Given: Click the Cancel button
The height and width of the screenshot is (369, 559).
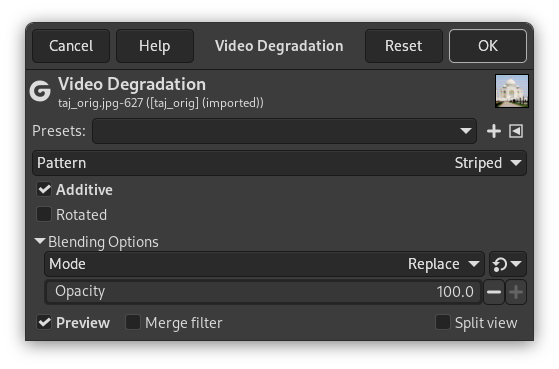Looking at the screenshot, I should point(71,46).
